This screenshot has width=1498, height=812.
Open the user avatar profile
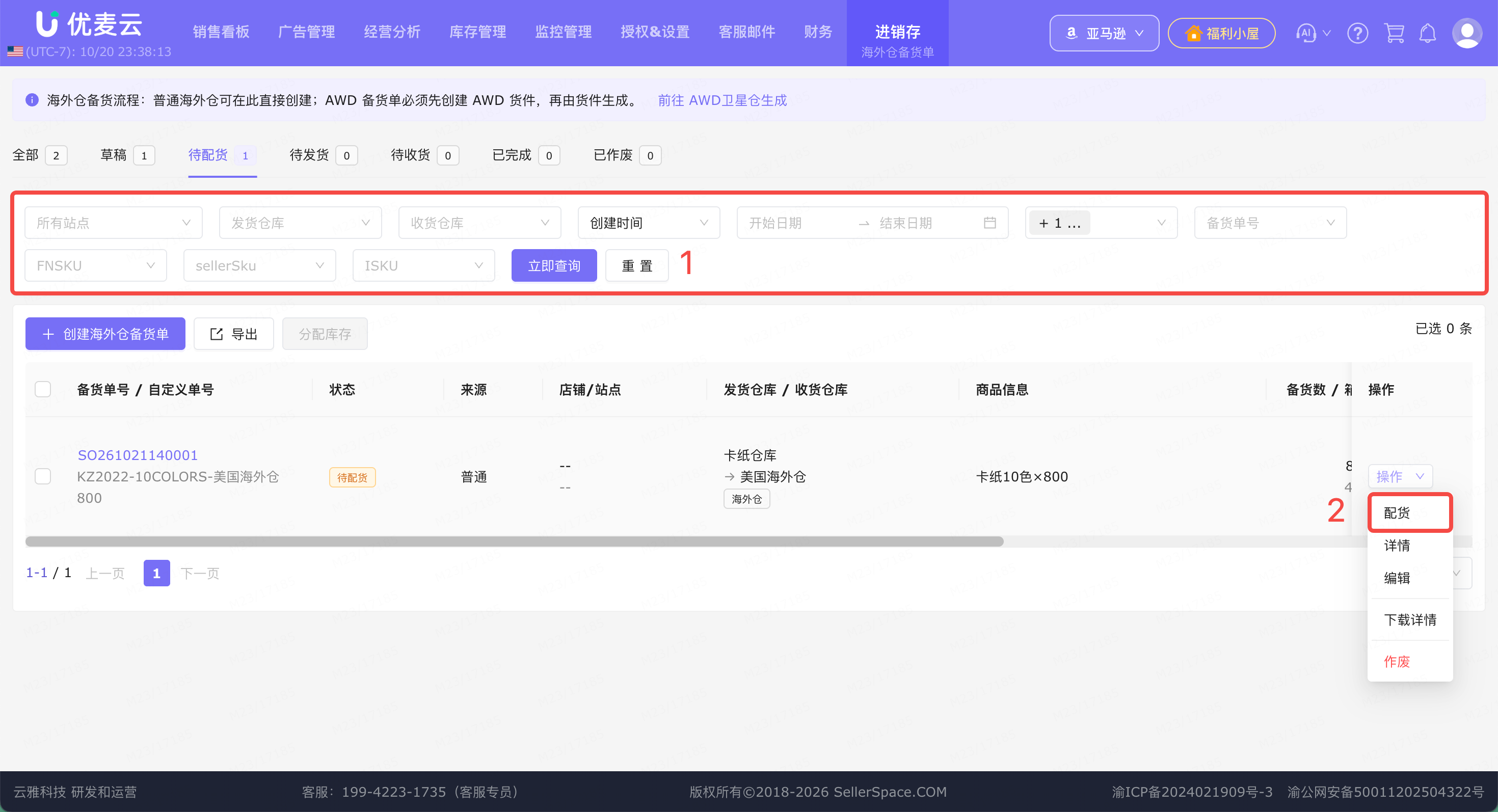pos(1466,33)
